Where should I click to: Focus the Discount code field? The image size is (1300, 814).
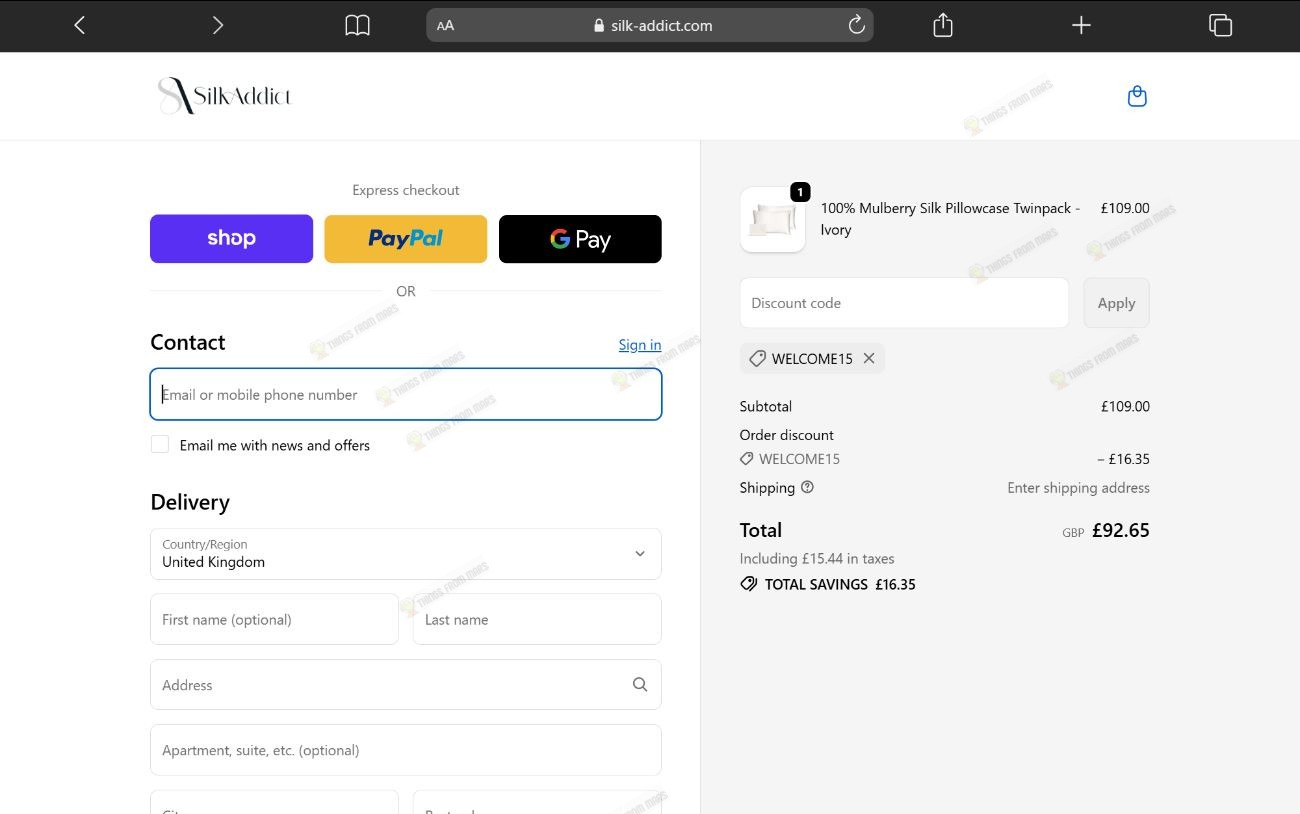[904, 303]
